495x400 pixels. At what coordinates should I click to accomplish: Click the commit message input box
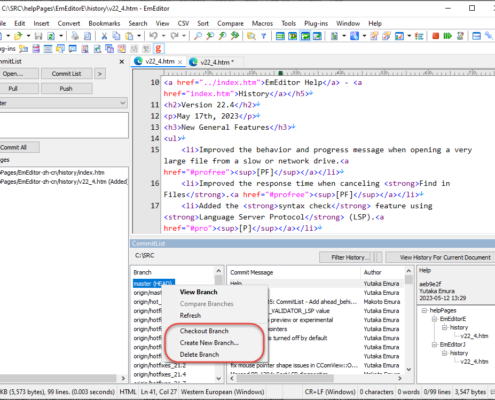tap(64, 125)
